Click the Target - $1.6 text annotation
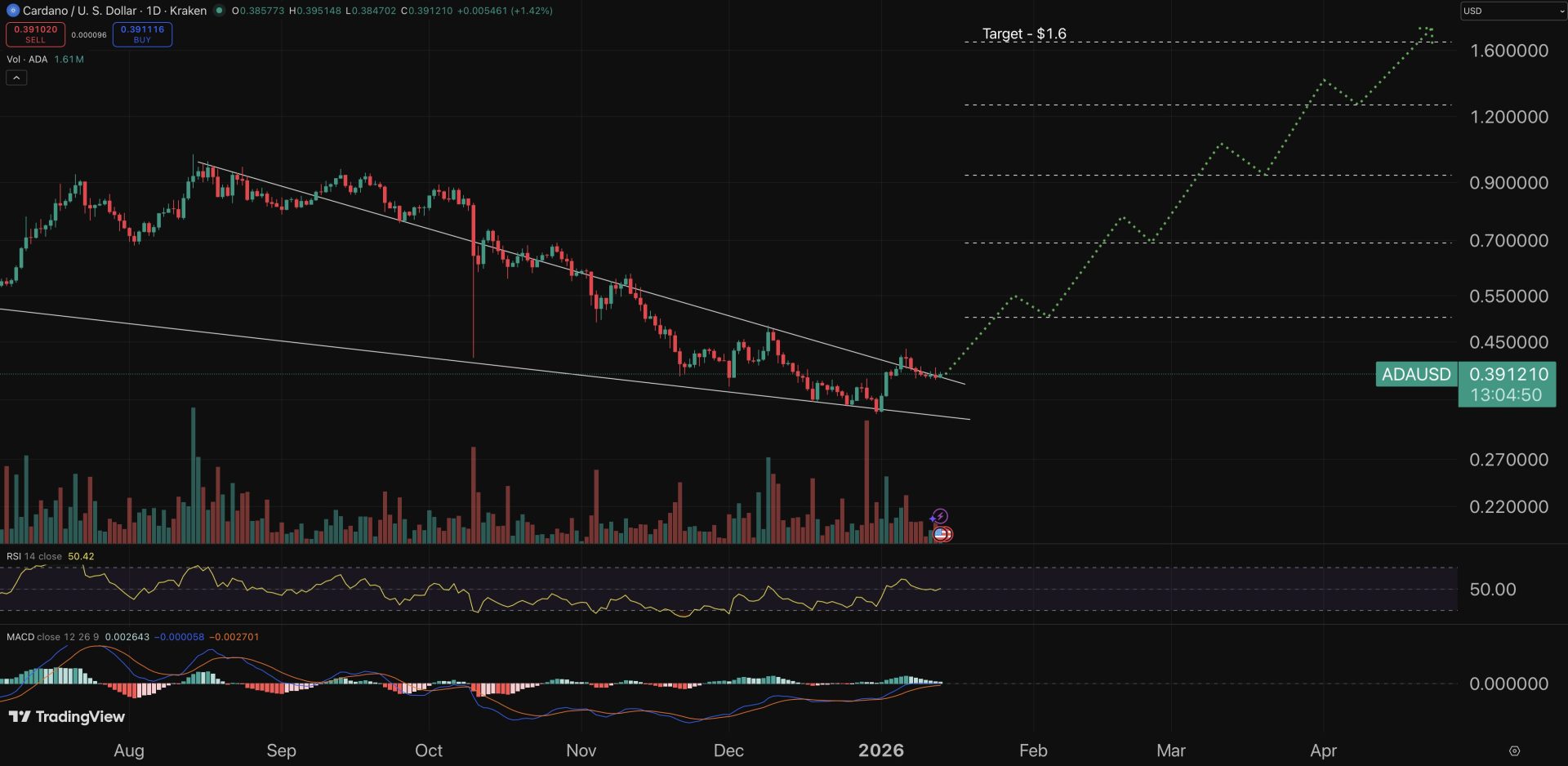Screen dimensions: 1568x766 [x=1024, y=33]
